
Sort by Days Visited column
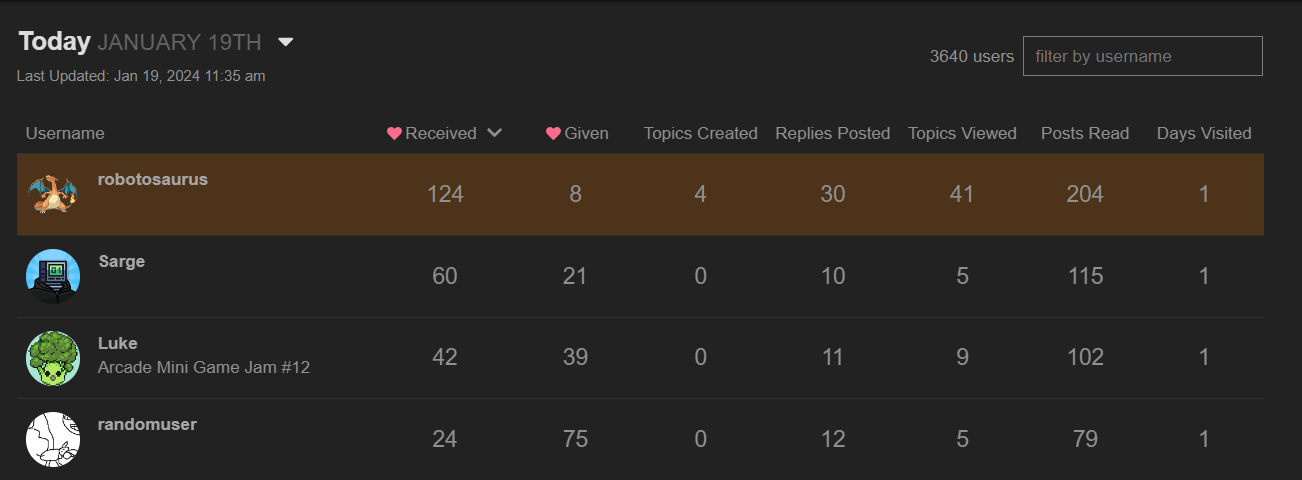[1203, 134]
